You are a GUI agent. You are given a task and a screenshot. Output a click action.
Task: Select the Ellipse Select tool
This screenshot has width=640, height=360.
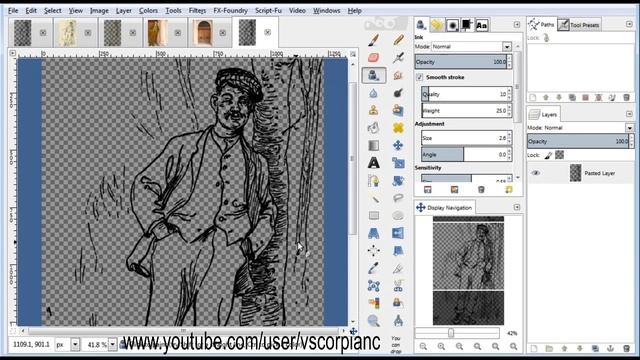(398, 216)
